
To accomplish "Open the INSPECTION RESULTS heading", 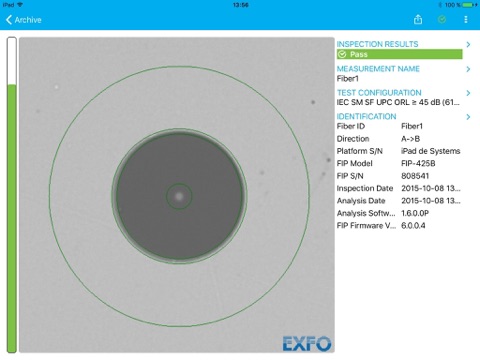I will click(377, 44).
